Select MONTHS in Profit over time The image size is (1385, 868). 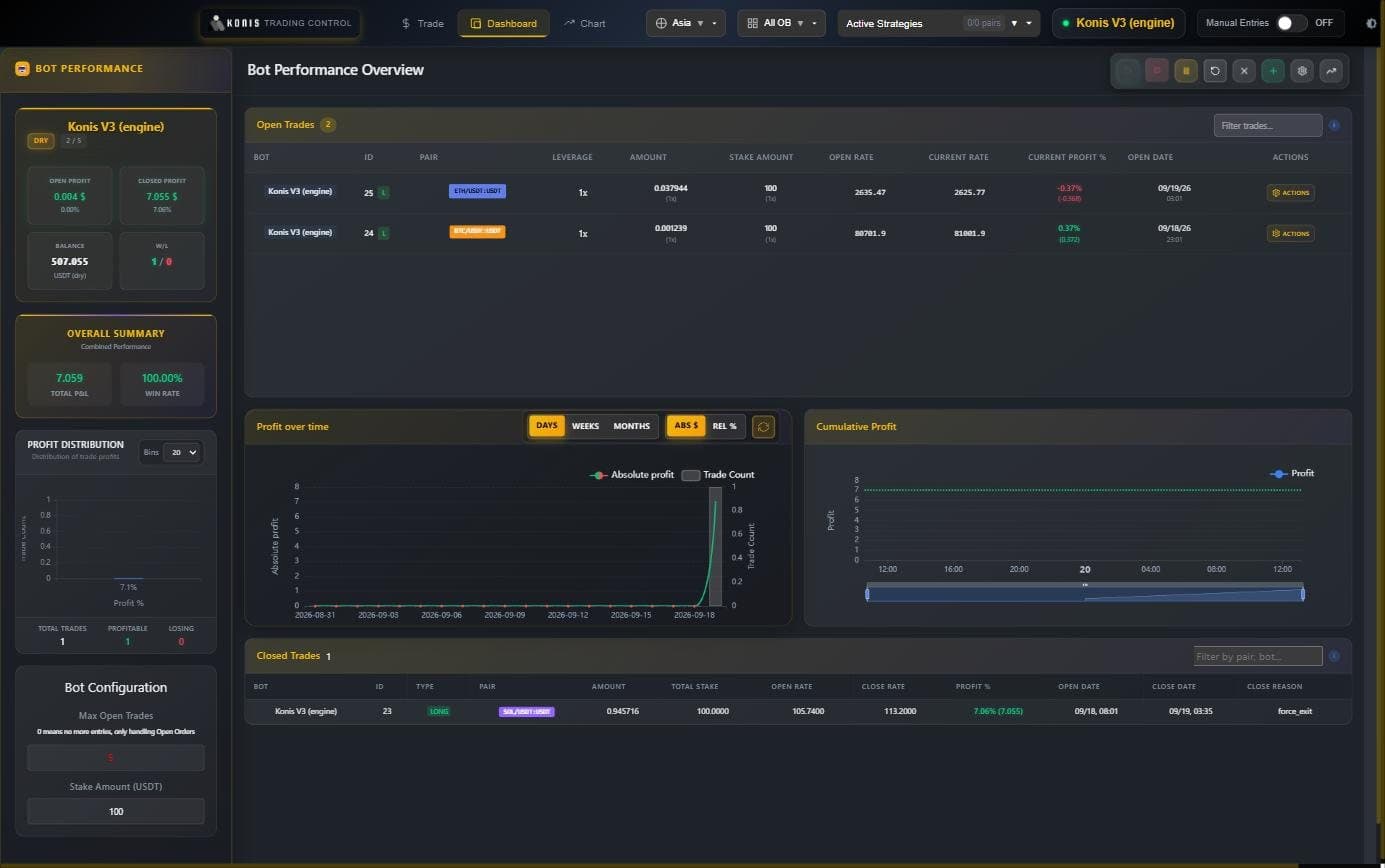[632, 426]
